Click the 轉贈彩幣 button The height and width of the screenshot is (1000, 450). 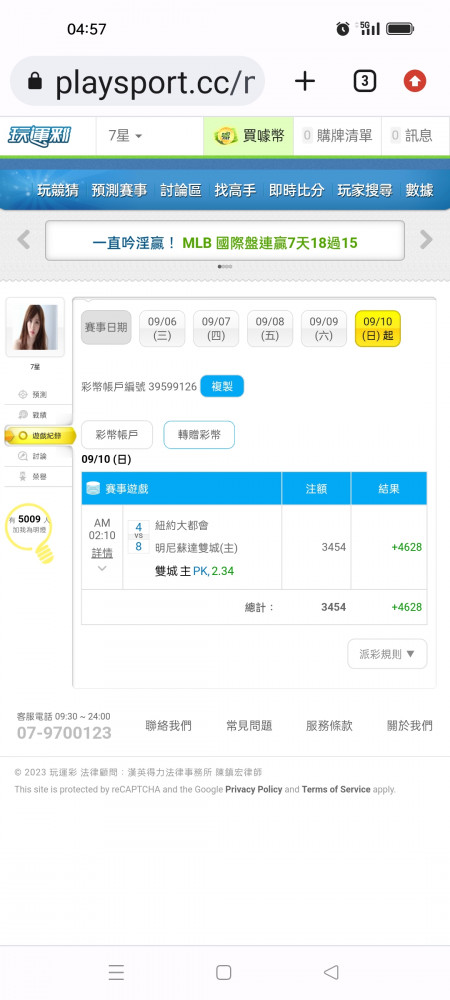(199, 435)
